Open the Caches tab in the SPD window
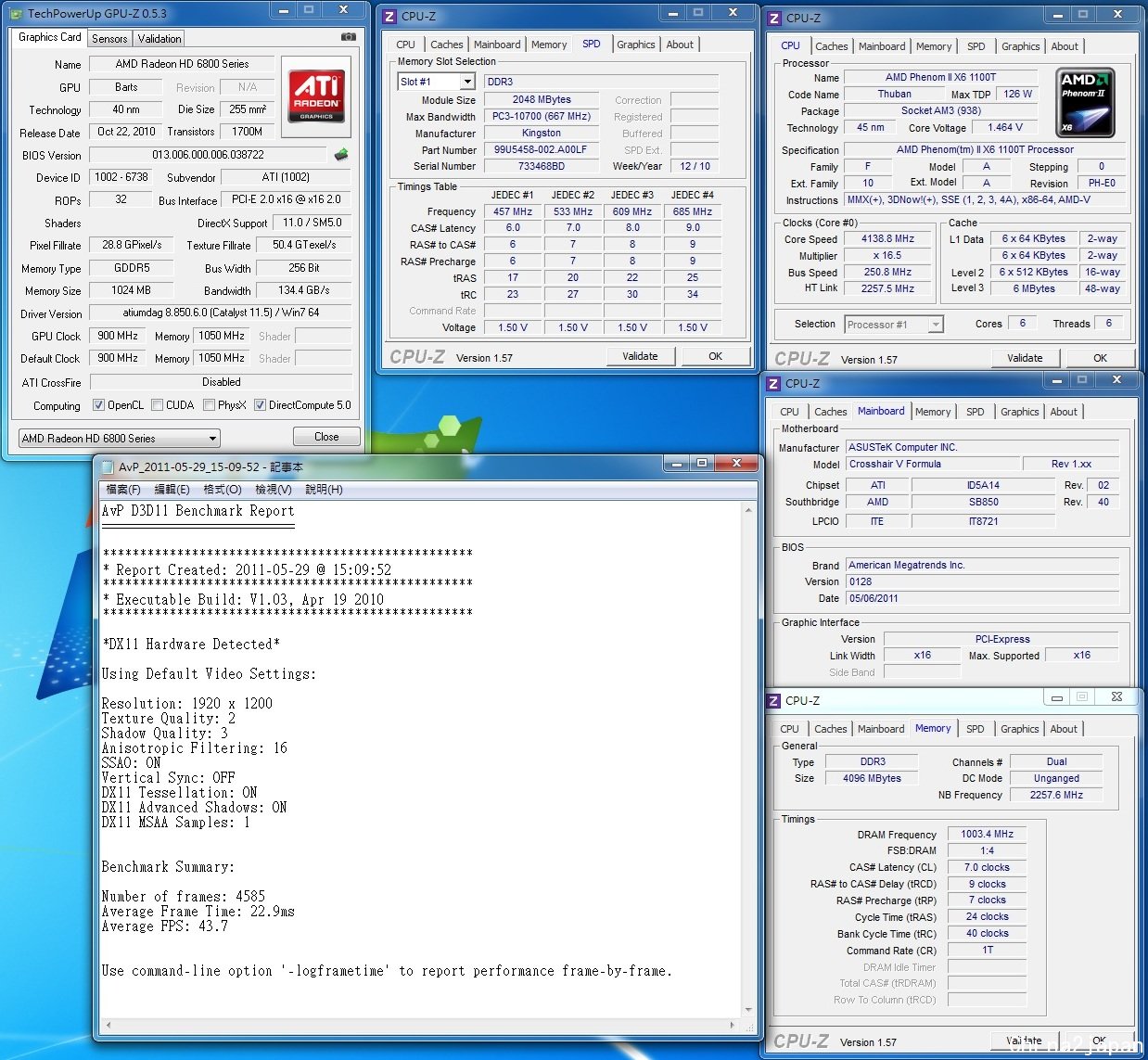The image size is (1148, 1060). point(446,45)
